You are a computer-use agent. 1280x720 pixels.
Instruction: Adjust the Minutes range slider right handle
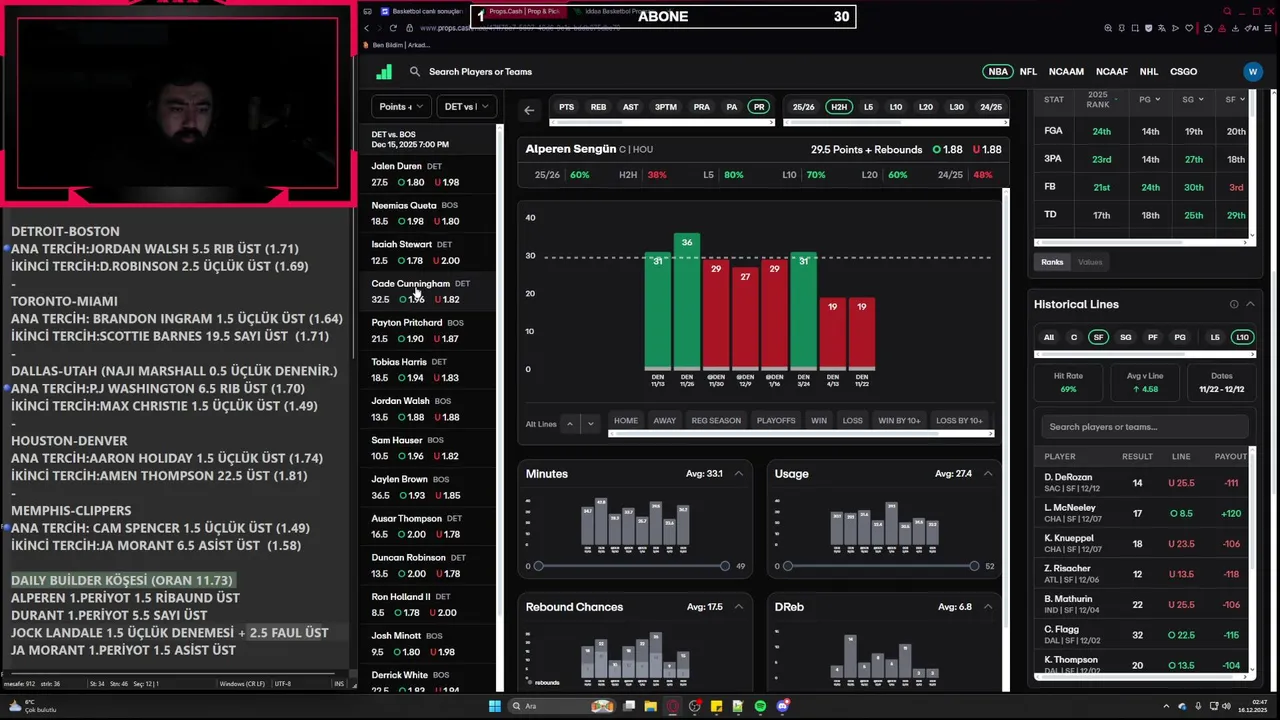[725, 566]
